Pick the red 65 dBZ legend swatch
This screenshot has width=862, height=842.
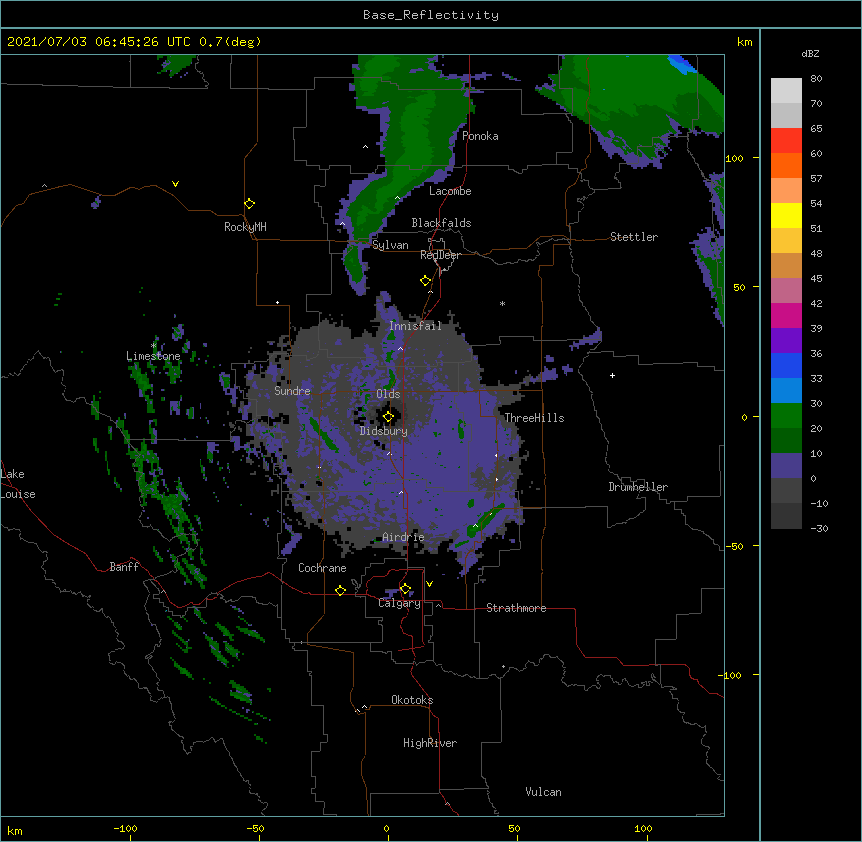pyautogui.click(x=786, y=140)
